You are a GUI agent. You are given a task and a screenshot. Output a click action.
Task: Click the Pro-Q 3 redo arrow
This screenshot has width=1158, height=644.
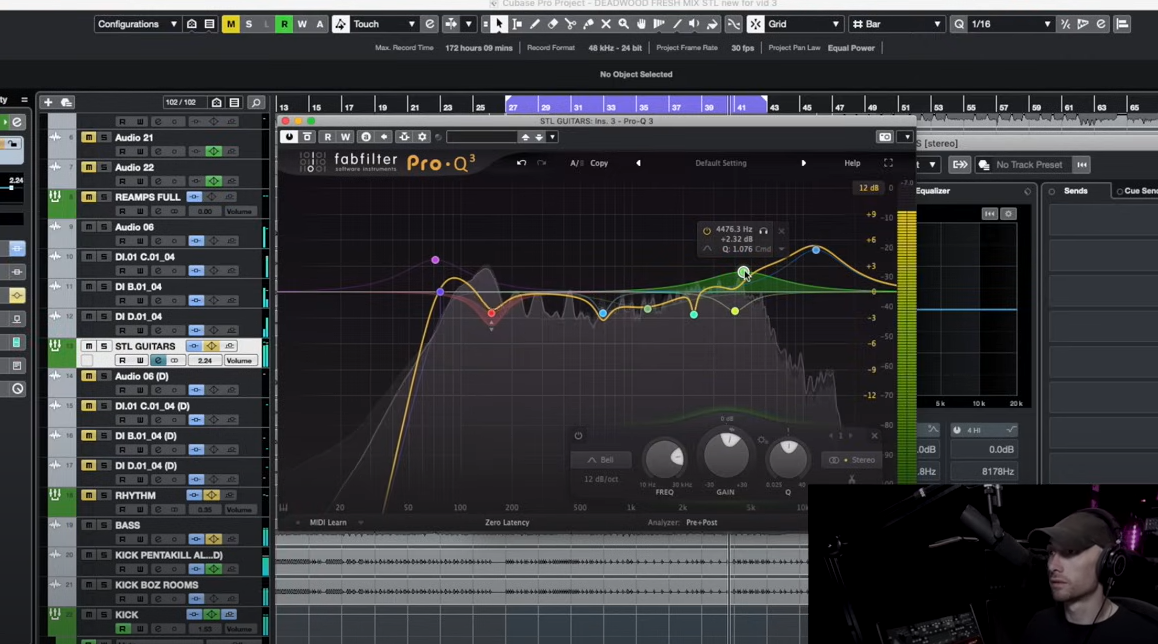click(541, 163)
